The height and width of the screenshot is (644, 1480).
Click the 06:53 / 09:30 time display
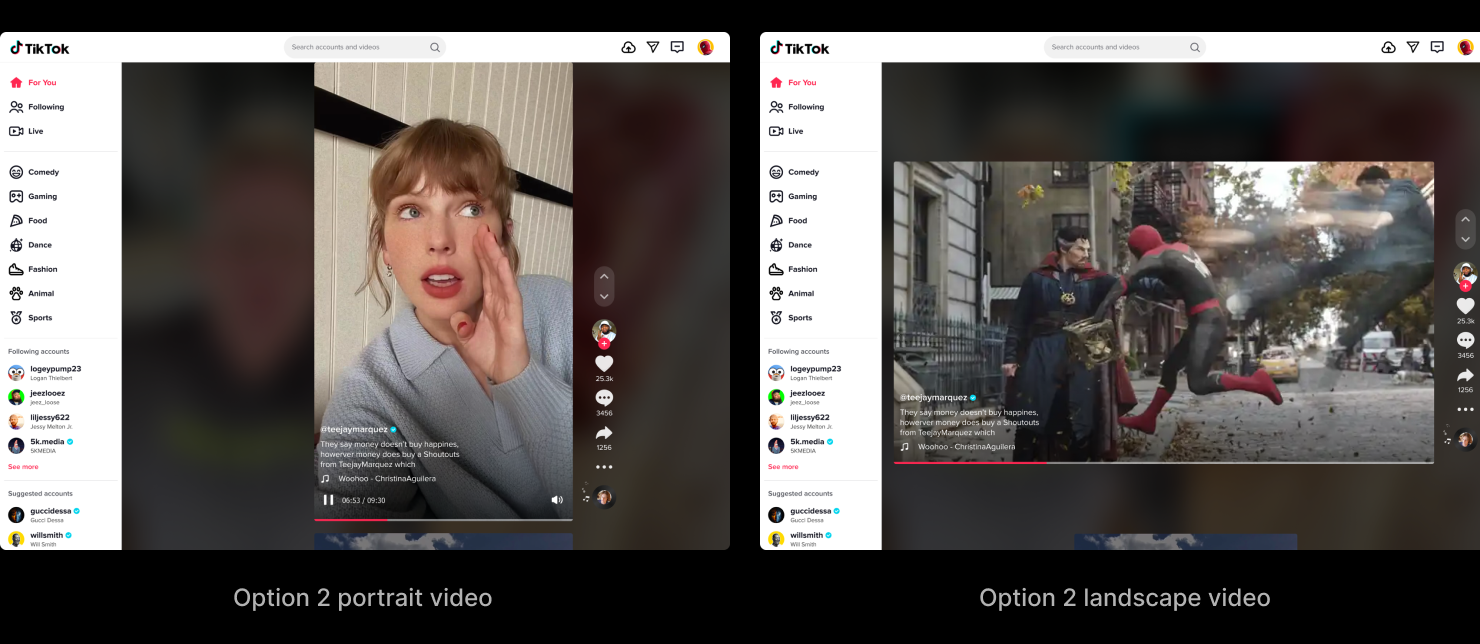point(363,500)
